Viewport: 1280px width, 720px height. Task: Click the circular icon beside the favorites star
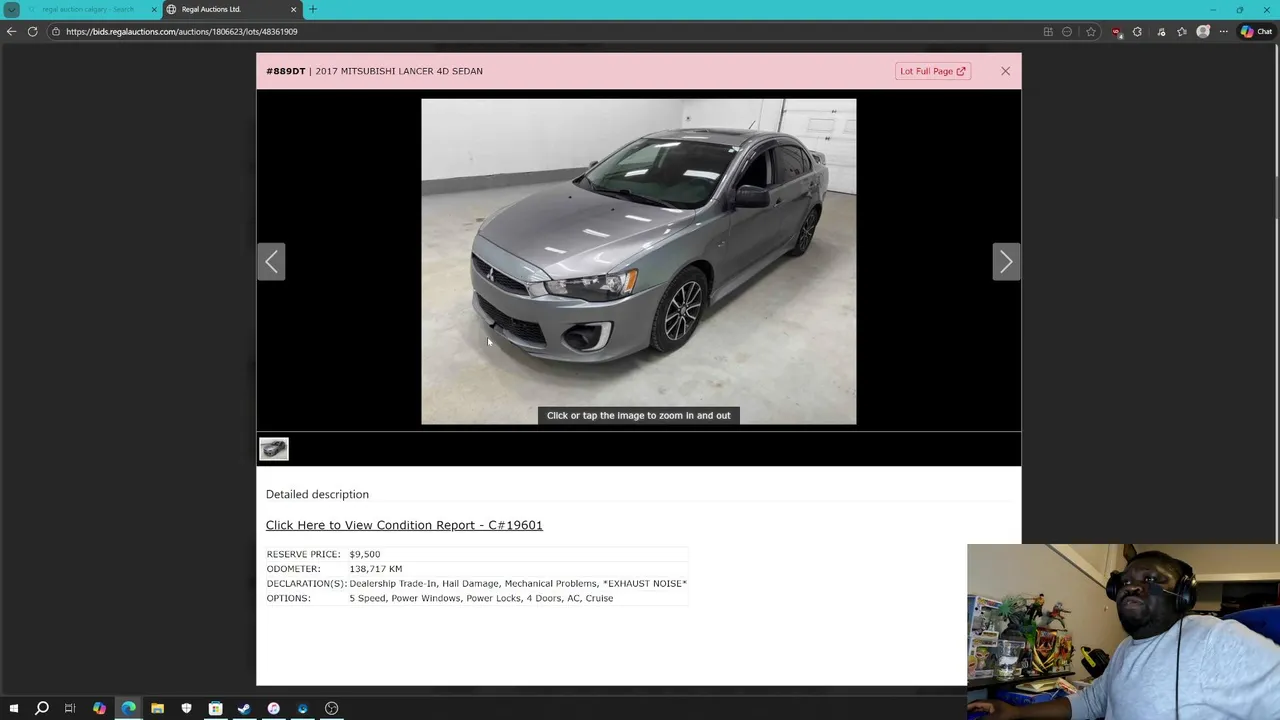1067,31
